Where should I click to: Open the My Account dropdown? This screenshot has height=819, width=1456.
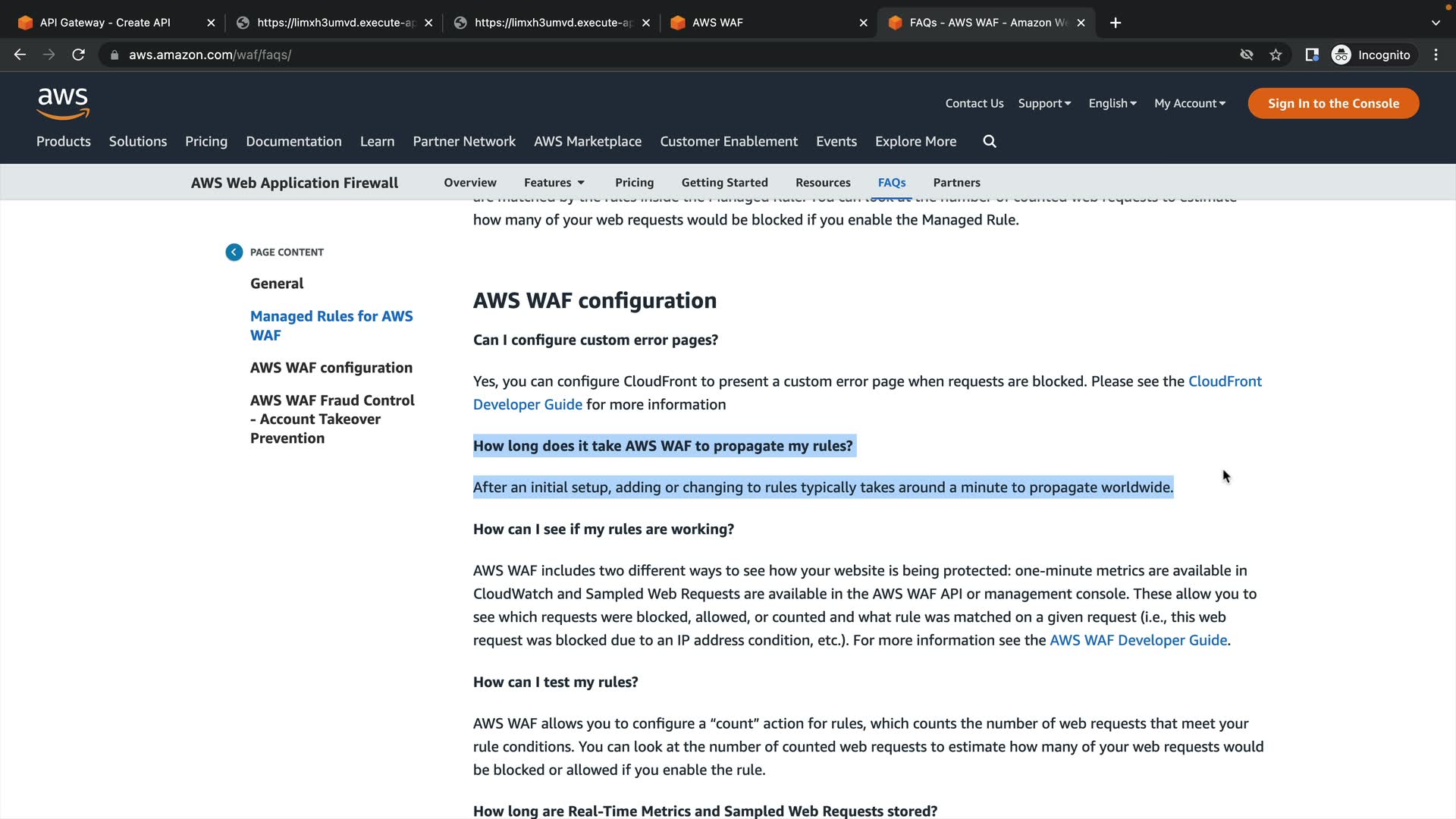point(1189,104)
